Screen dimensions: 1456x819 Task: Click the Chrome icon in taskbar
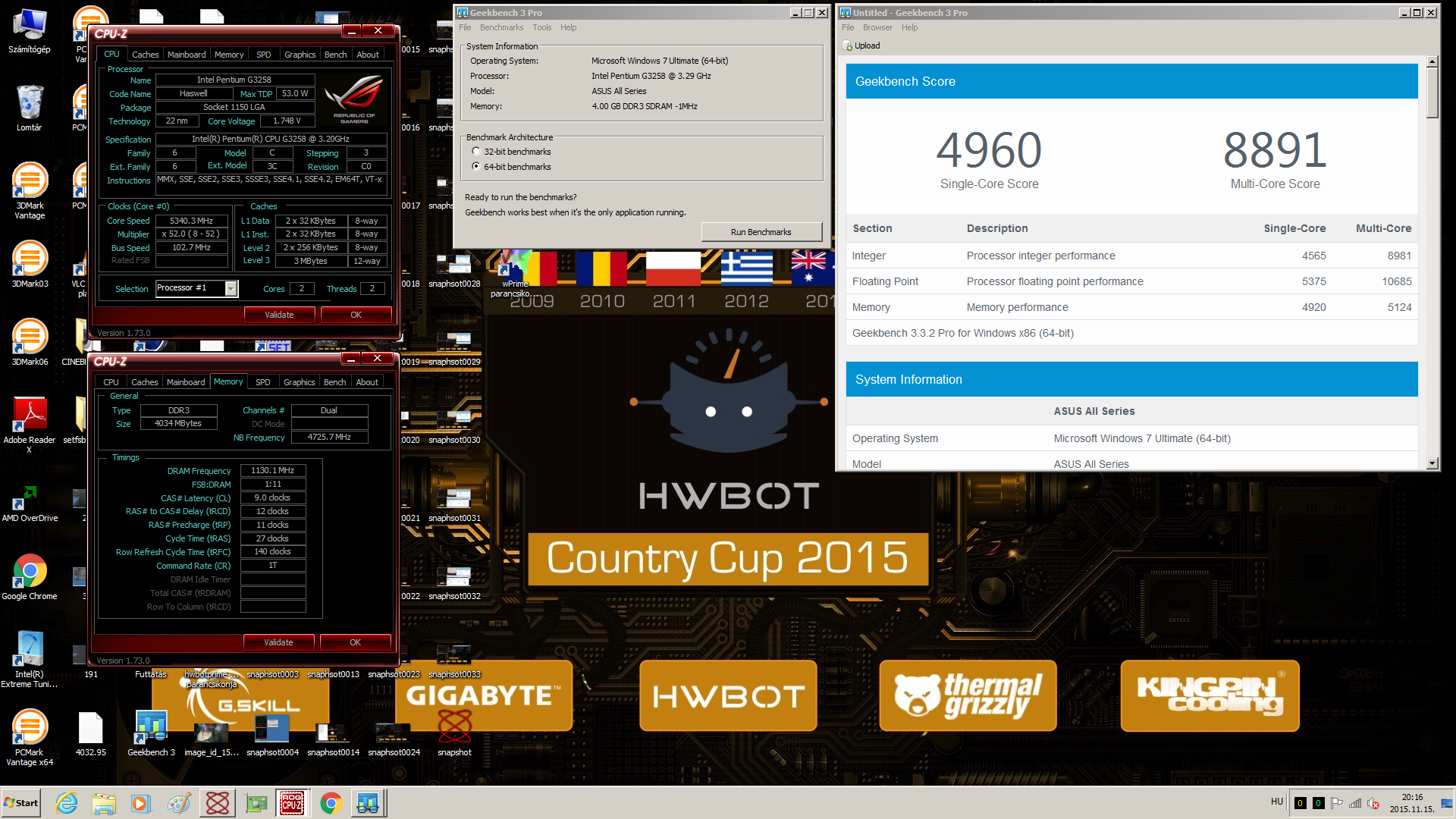[x=331, y=803]
